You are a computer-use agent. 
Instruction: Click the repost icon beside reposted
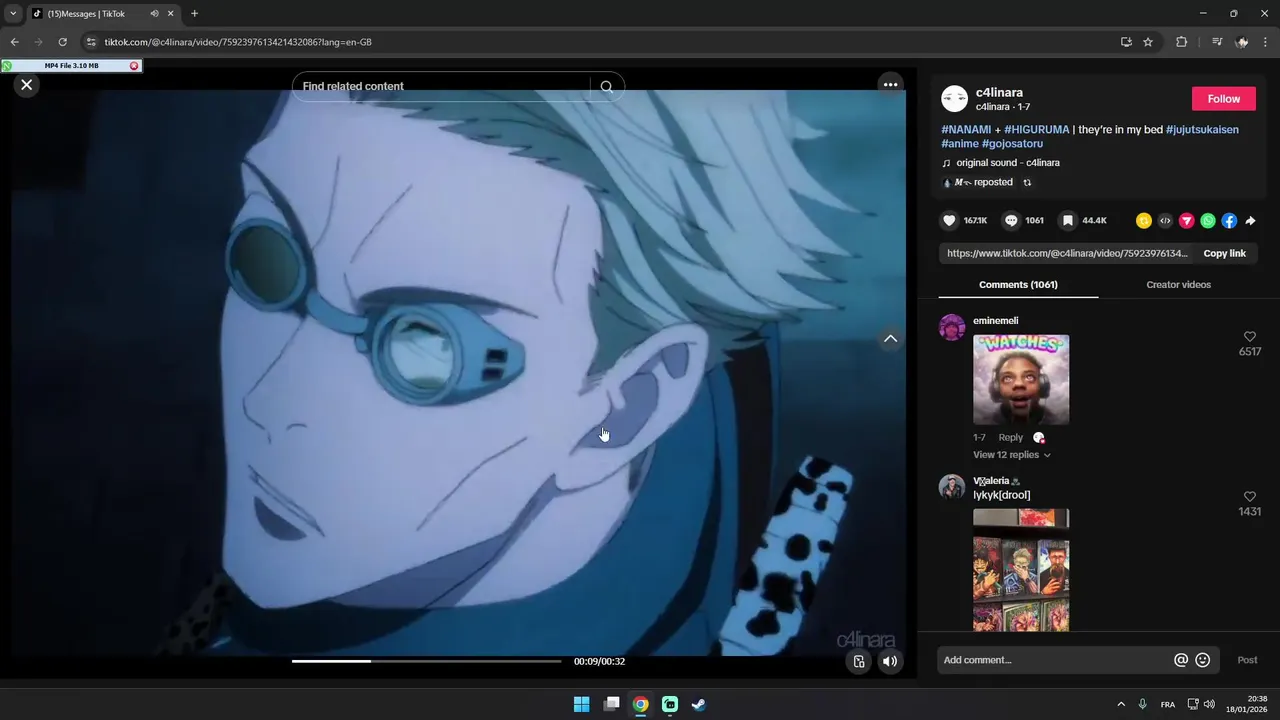tap(1027, 183)
